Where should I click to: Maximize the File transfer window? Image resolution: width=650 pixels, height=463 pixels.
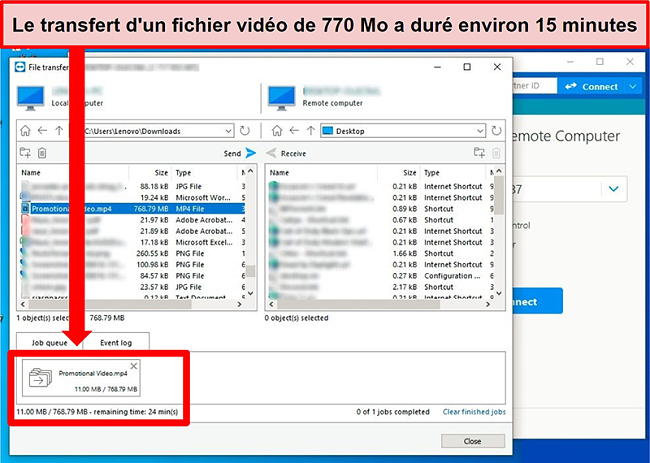pyautogui.click(x=467, y=67)
